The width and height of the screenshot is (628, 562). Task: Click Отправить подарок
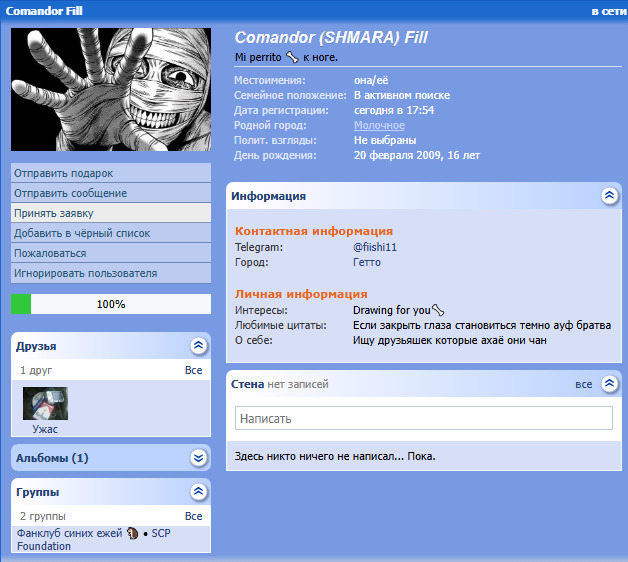click(x=111, y=173)
